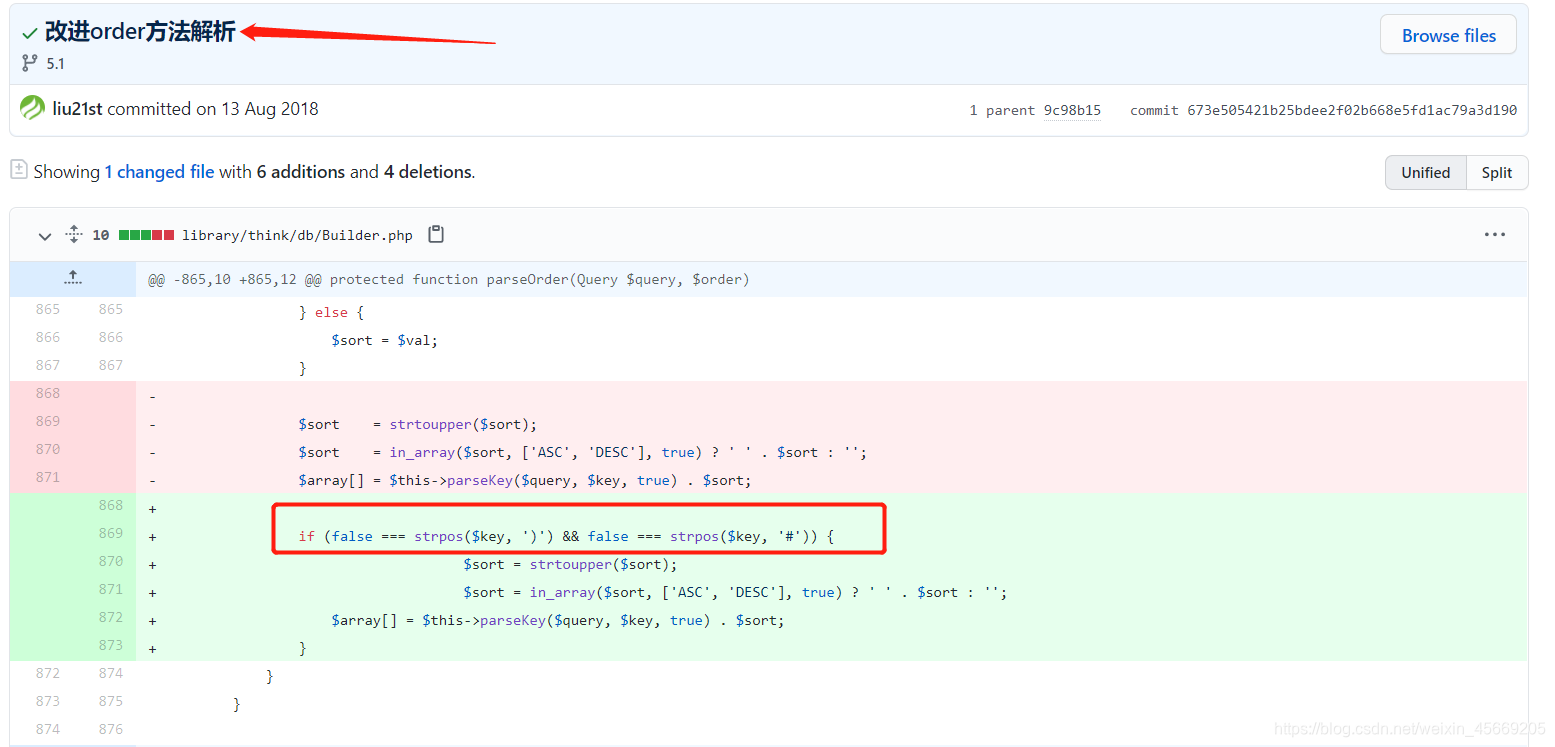
Task: Click the hunk header parseOrder line
Action: coord(449,279)
